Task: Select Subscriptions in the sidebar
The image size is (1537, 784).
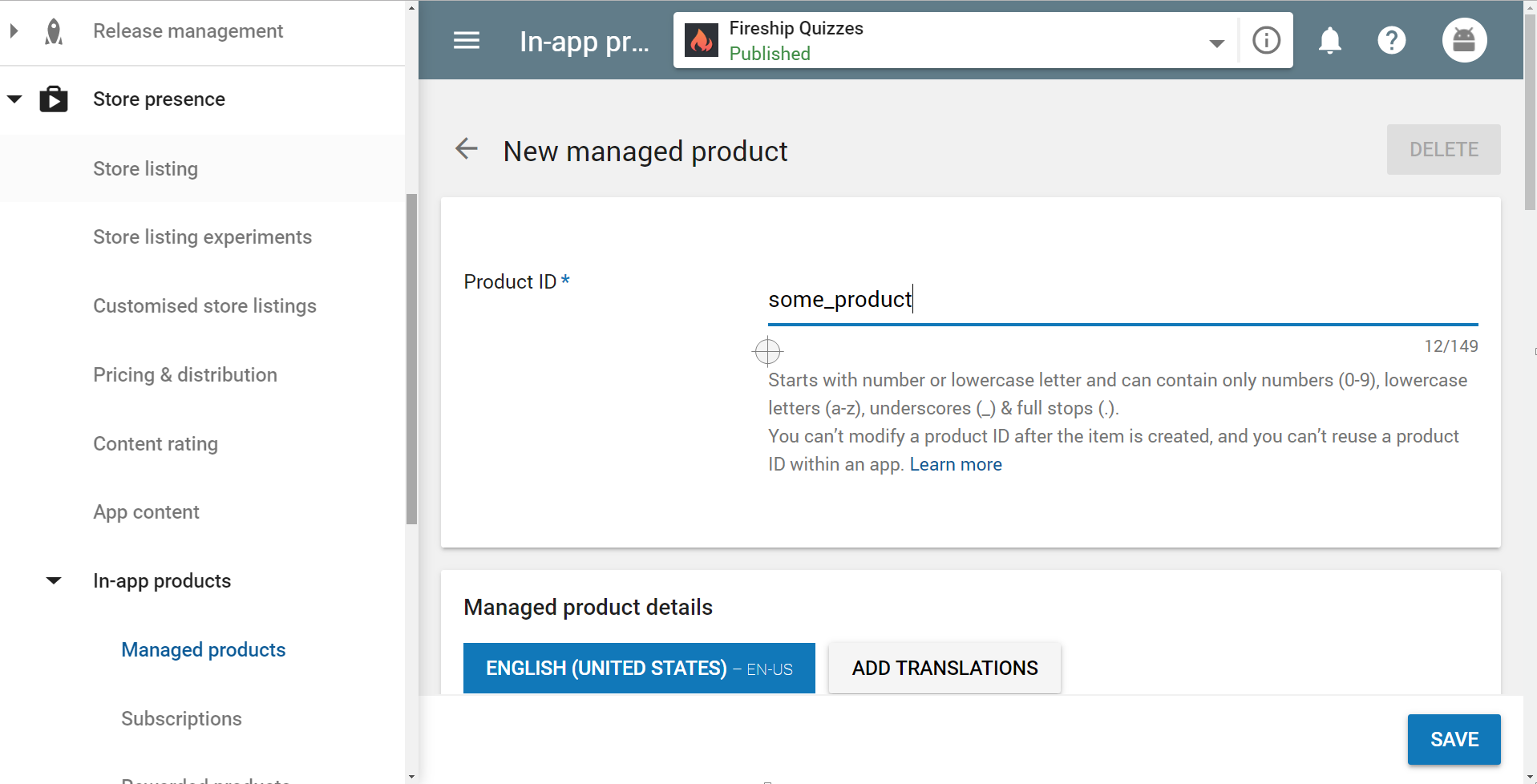Action: pyautogui.click(x=181, y=718)
